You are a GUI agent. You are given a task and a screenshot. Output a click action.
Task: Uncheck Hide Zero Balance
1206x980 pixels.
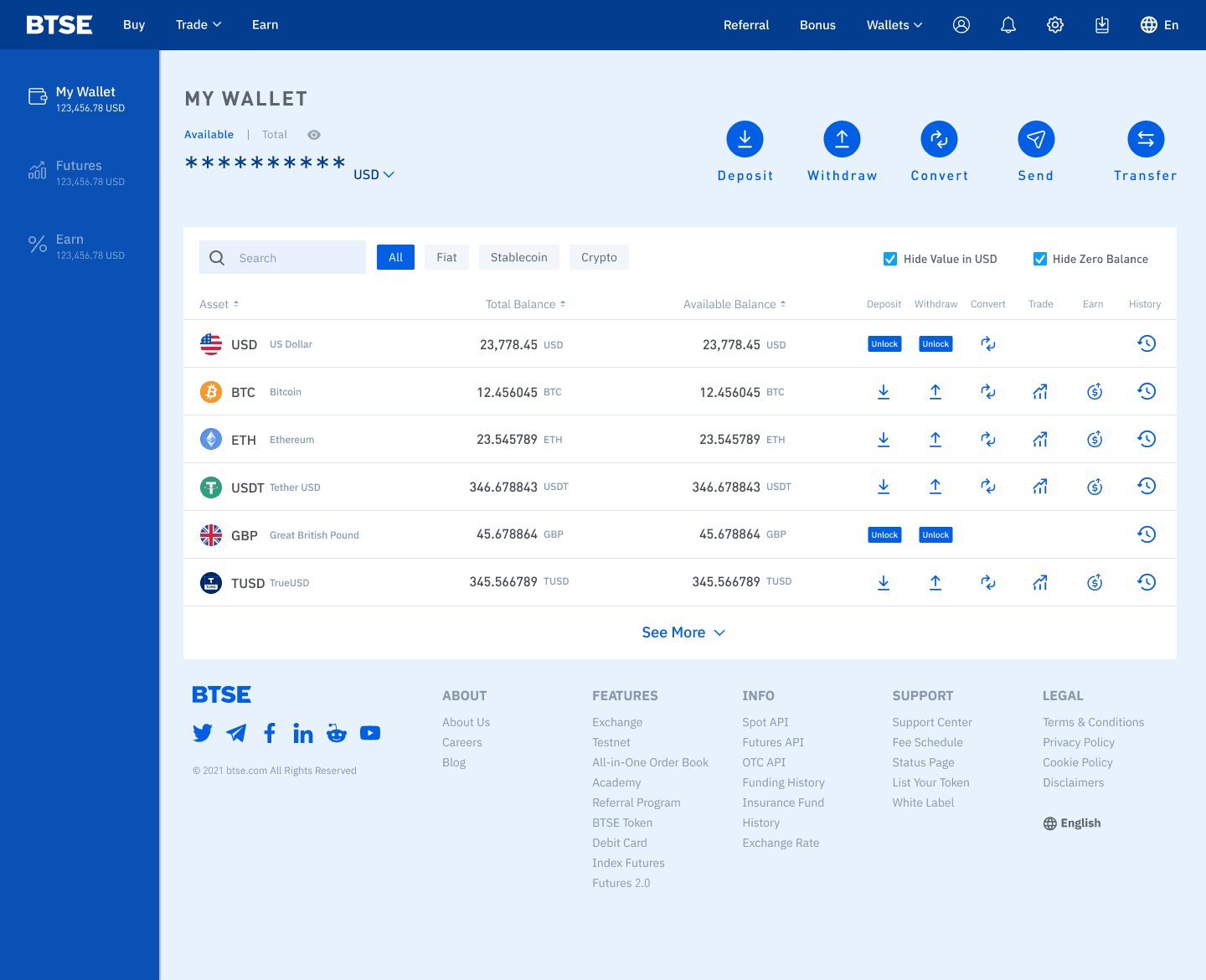click(x=1040, y=259)
